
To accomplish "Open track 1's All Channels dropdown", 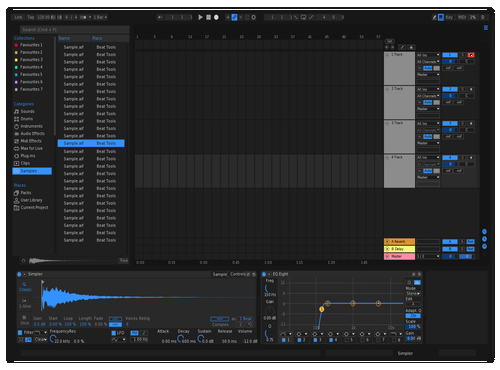I will [428, 62].
